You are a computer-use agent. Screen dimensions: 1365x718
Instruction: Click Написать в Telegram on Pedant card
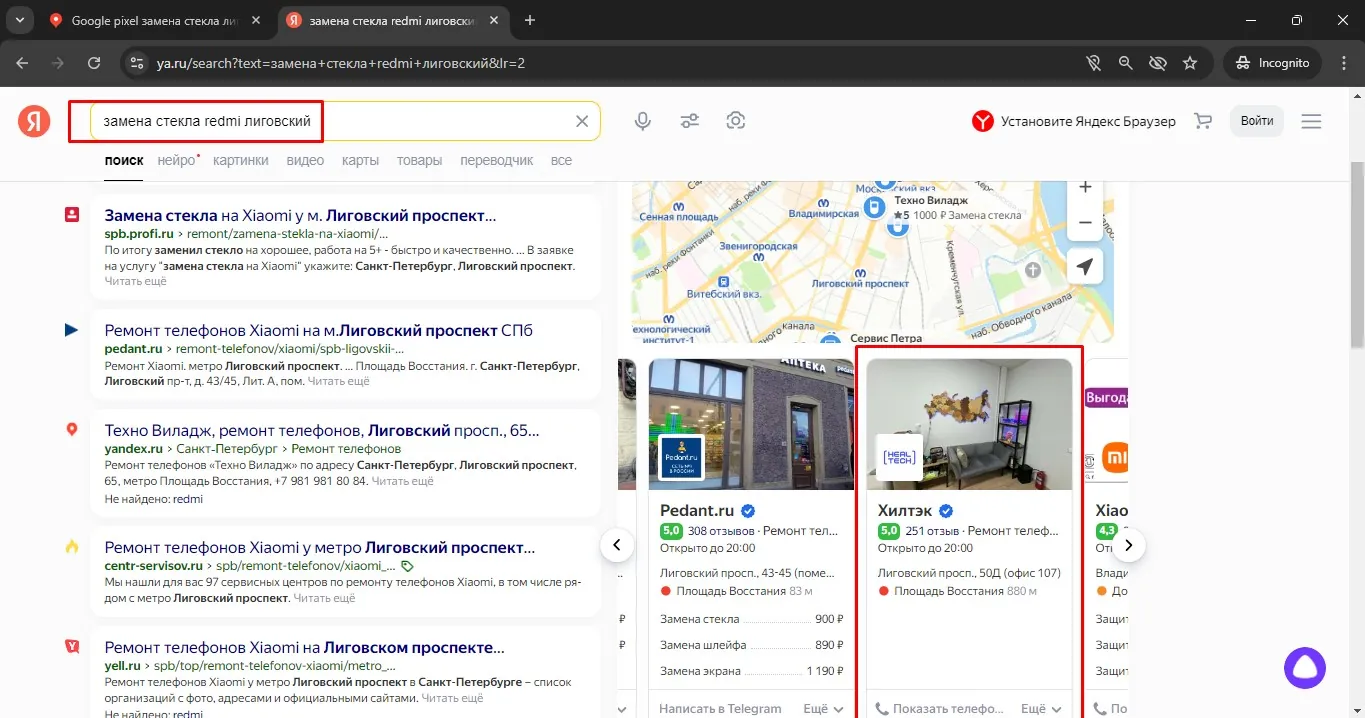[720, 709]
